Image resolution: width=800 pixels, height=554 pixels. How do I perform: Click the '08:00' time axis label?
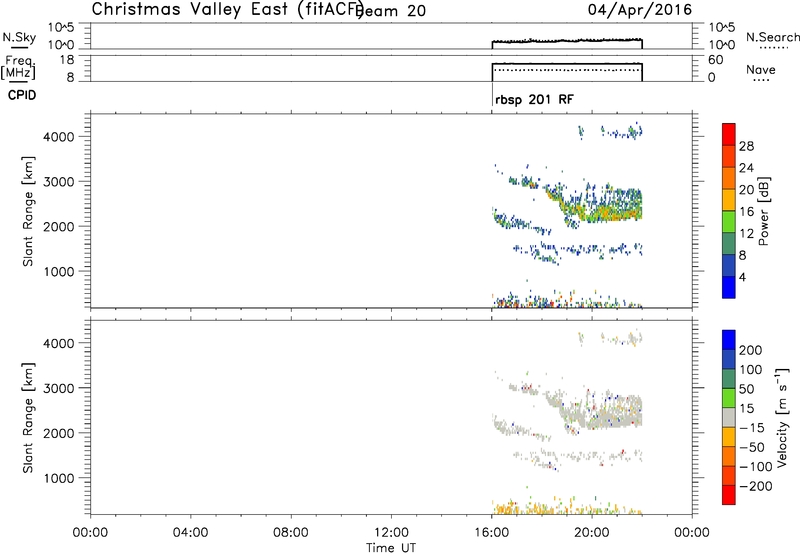[291, 533]
